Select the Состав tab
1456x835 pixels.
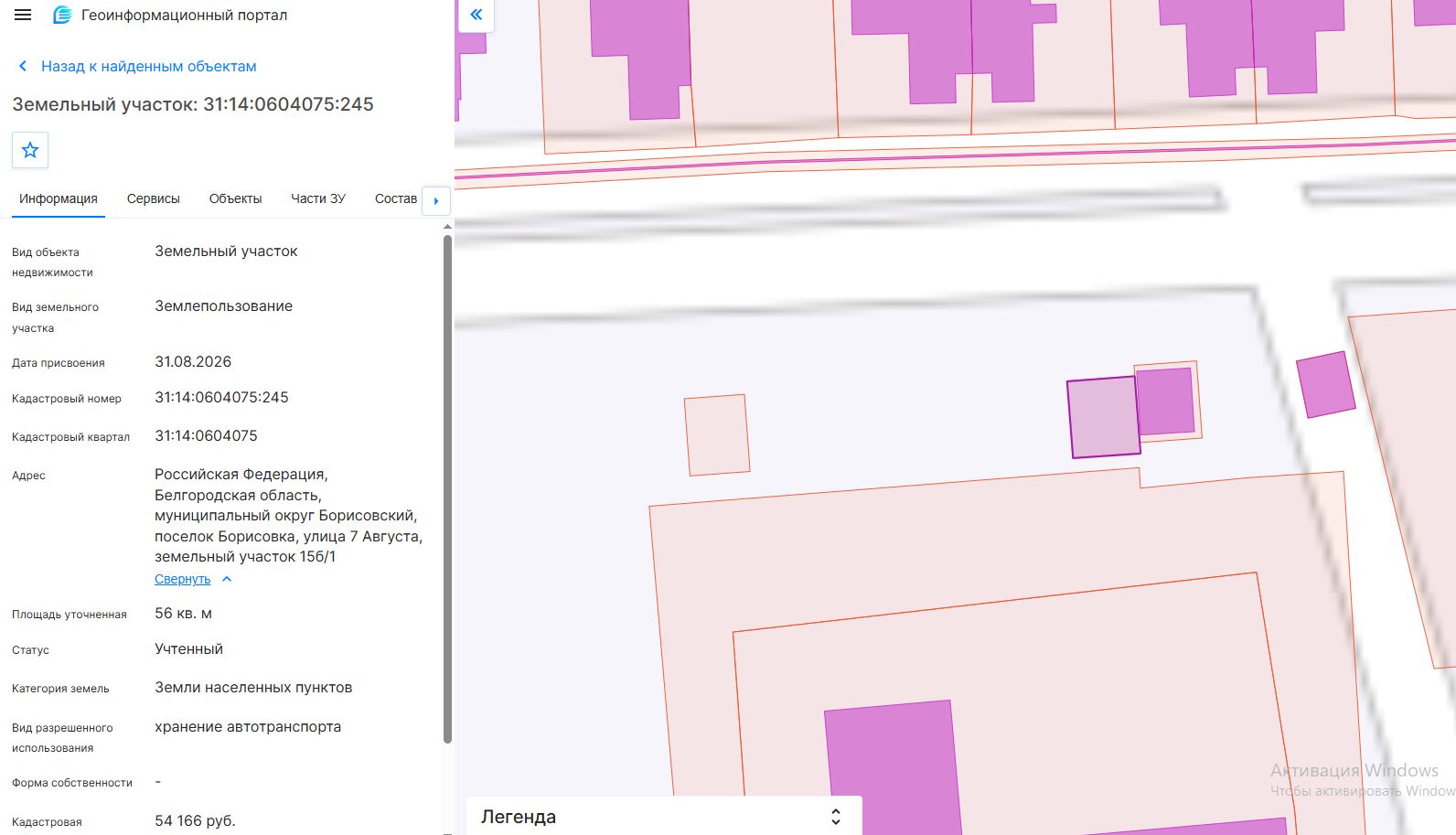(x=395, y=198)
